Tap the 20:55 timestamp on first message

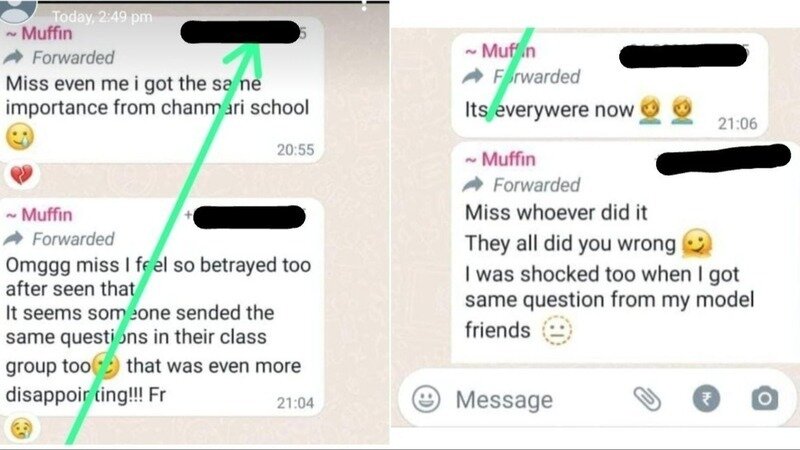click(295, 150)
